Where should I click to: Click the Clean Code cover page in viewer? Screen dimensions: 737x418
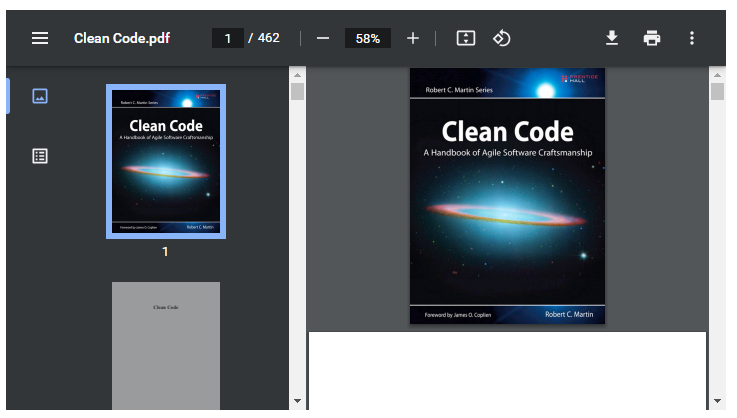pyautogui.click(x=507, y=195)
